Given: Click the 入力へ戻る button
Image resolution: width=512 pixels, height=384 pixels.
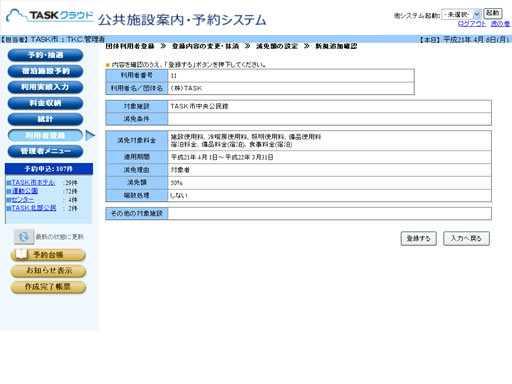Looking at the screenshot, I should coord(466,238).
